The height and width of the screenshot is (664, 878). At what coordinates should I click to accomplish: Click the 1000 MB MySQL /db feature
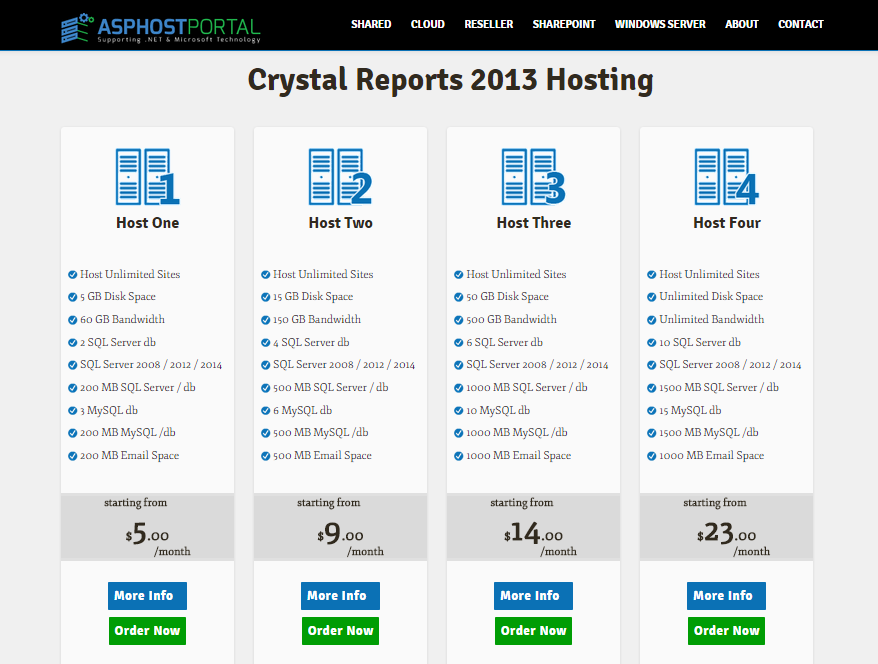point(517,433)
